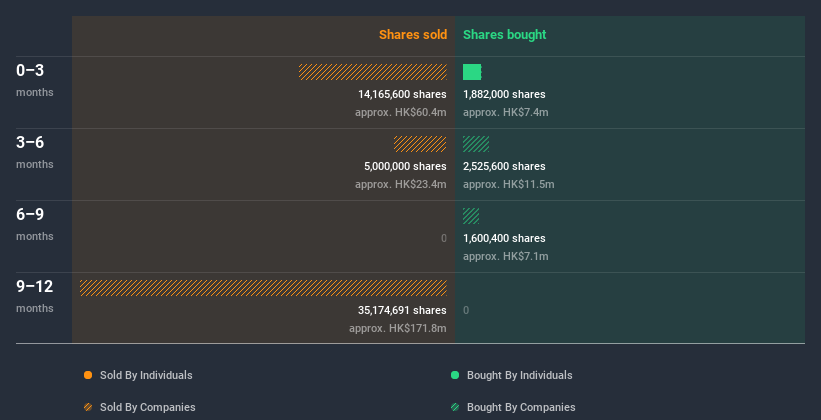
Task: Select the Sold By Individuals legend label
Action: click(x=146, y=375)
